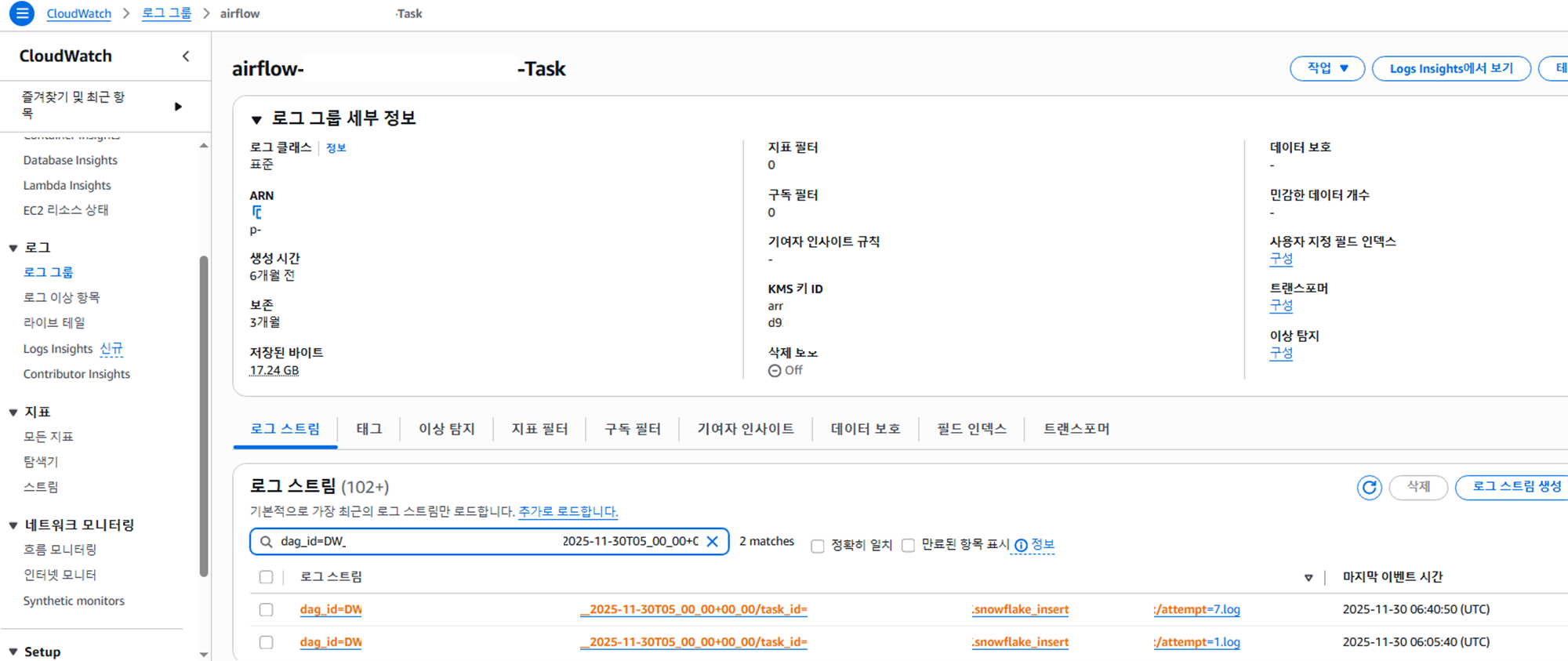Viewport: 1568px width, 661px height.
Task: Click the deletion protection Off status icon
Action: 775,371
